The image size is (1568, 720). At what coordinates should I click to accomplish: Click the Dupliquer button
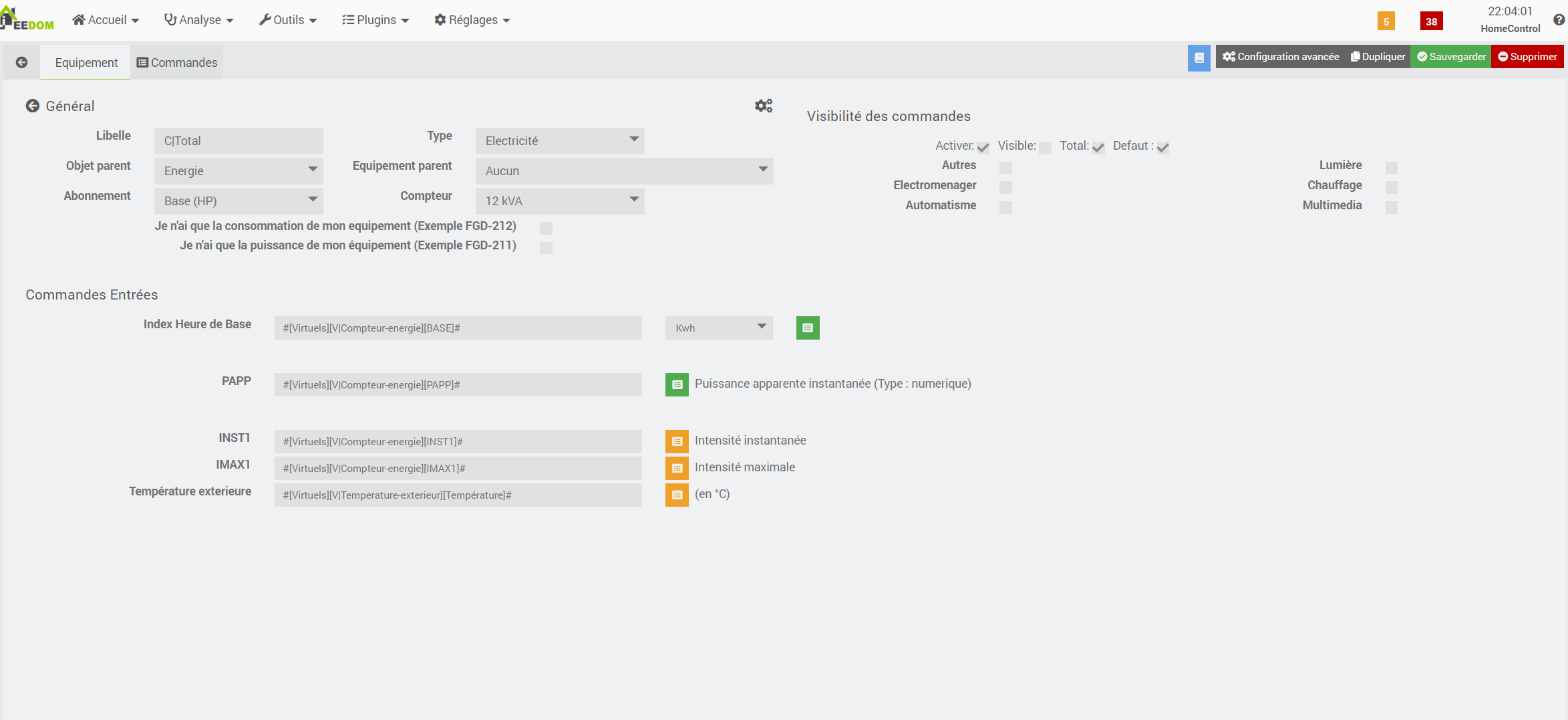coord(1378,57)
